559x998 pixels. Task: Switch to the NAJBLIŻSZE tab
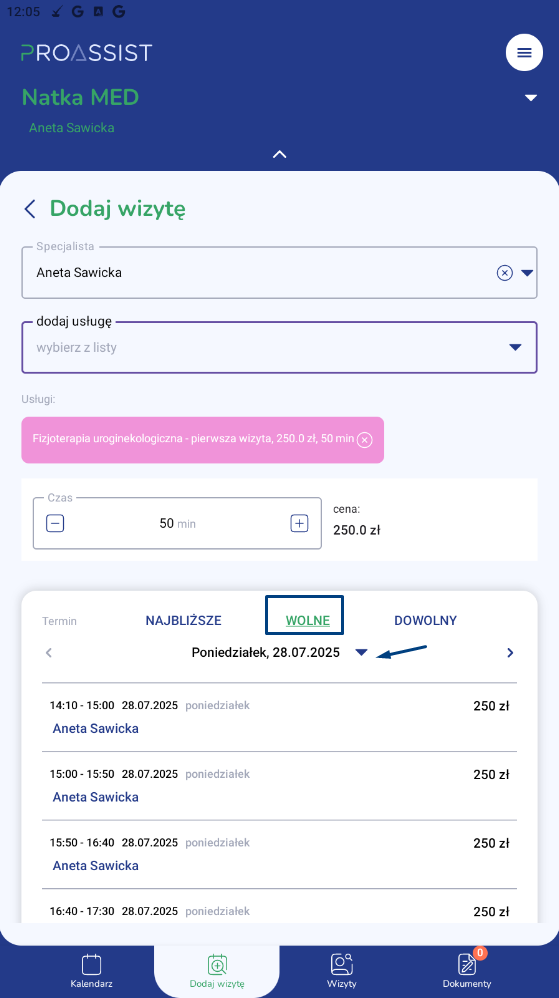(183, 621)
